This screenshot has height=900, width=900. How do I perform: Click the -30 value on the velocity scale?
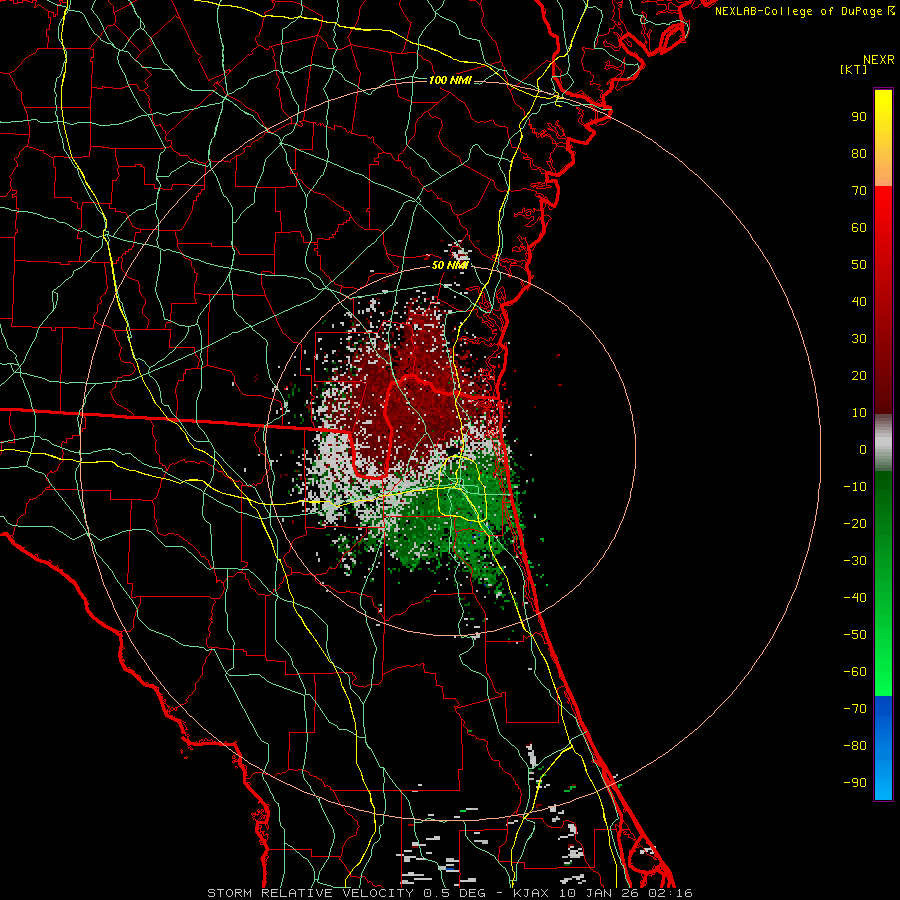(855, 561)
